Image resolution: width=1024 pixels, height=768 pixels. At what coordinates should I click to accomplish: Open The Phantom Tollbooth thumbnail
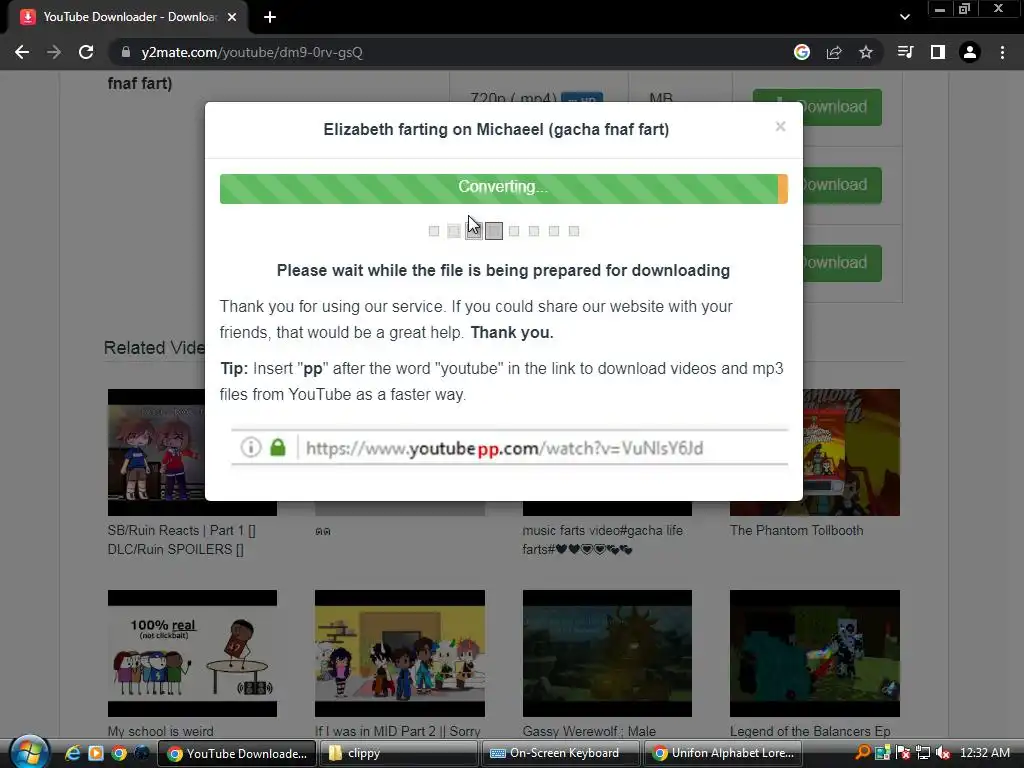852,452
